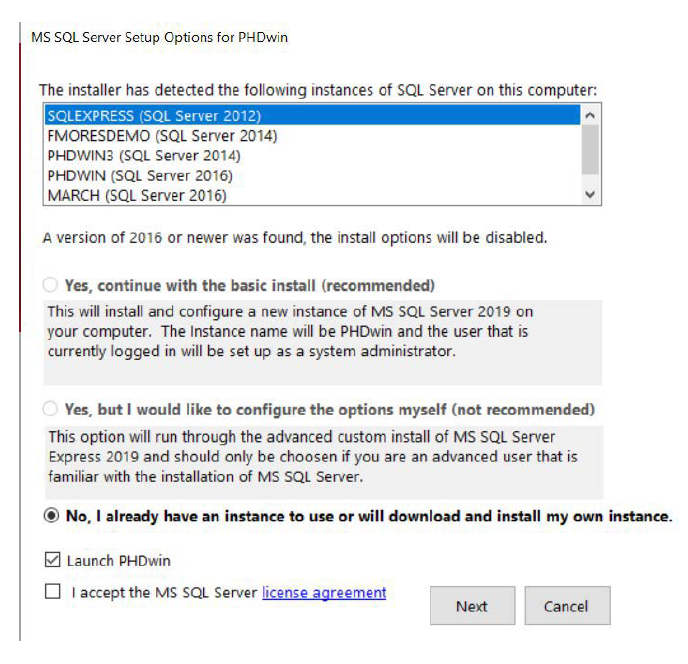Image resolution: width=688 pixels, height=664 pixels.
Task: Click 'I accept the MS SQL Server' label
Action: pos(164,592)
